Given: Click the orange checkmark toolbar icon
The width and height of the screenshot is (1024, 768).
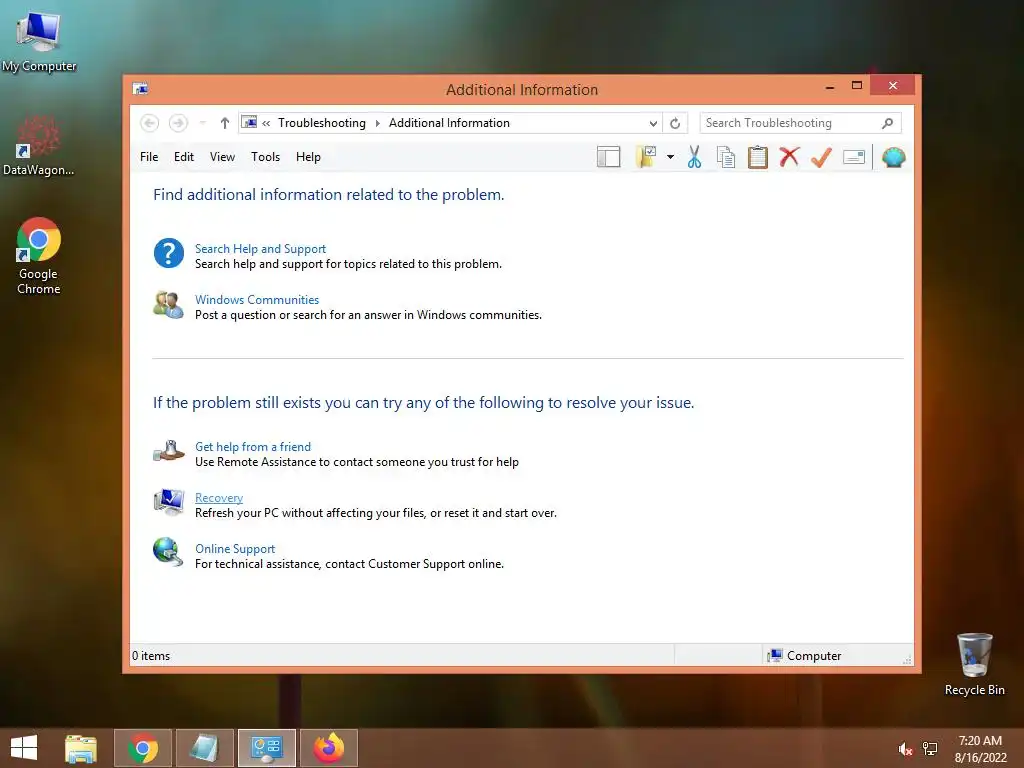Looking at the screenshot, I should pos(821,157).
